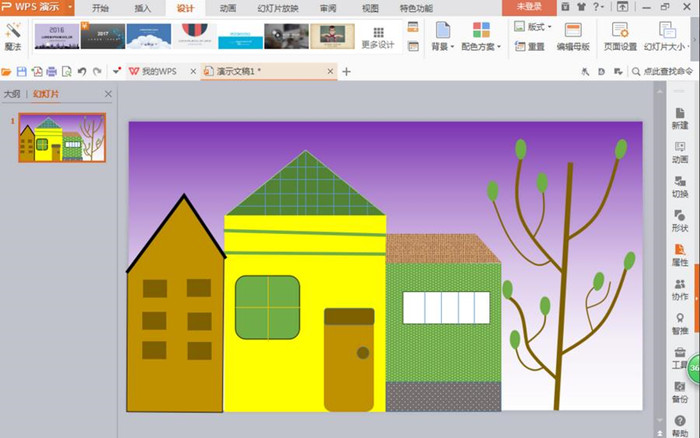Click the 新建 new document sidebar icon
Image resolution: width=700 pixels, height=438 pixels.
pyautogui.click(x=679, y=118)
